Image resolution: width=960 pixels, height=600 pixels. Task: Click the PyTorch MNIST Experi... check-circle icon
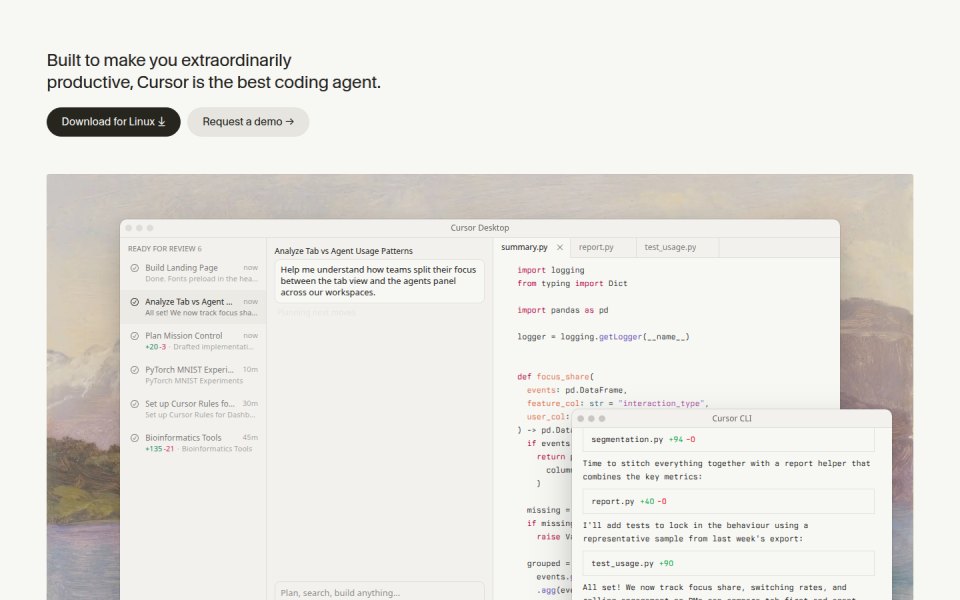134,370
